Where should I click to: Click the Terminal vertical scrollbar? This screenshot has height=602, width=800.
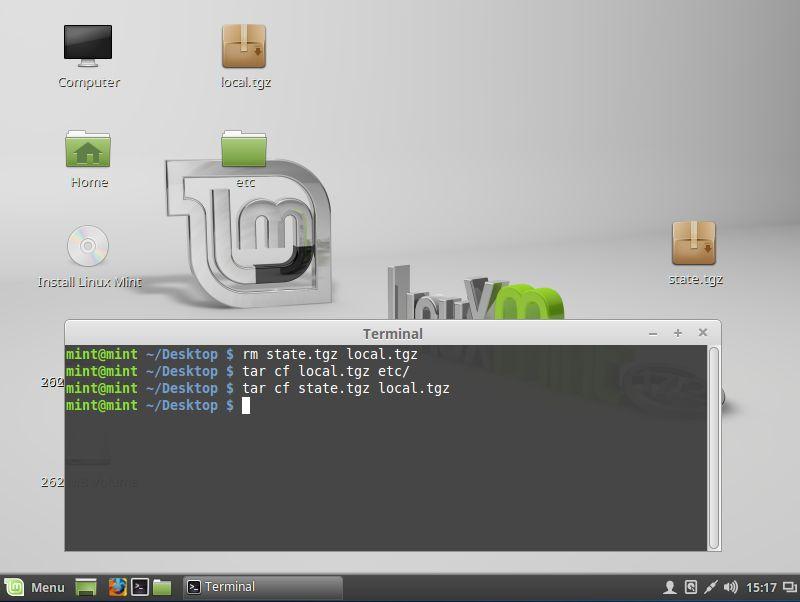[714, 448]
